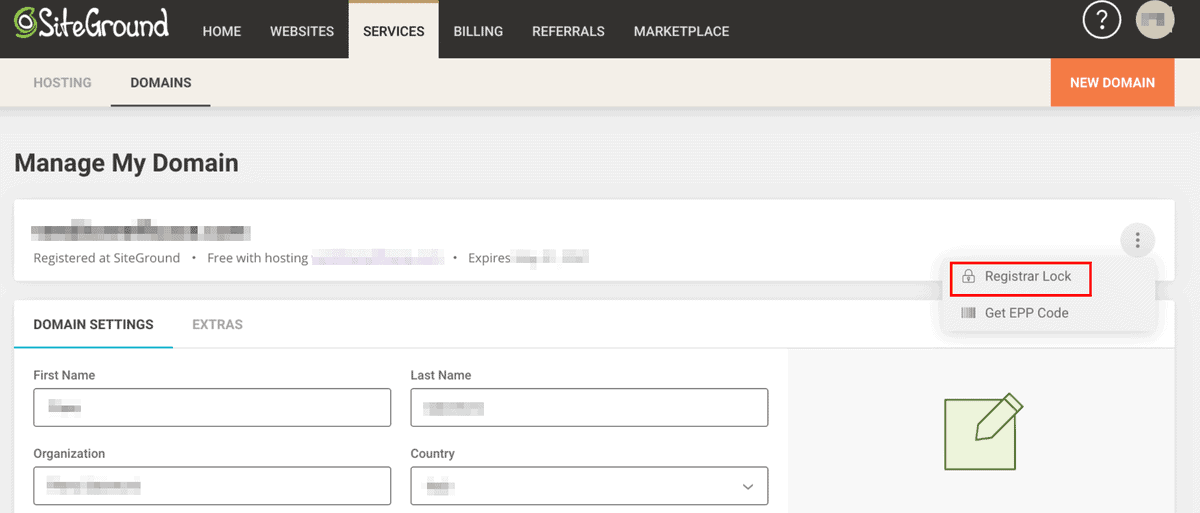Focus the Organization input field

pyautogui.click(x=212, y=486)
